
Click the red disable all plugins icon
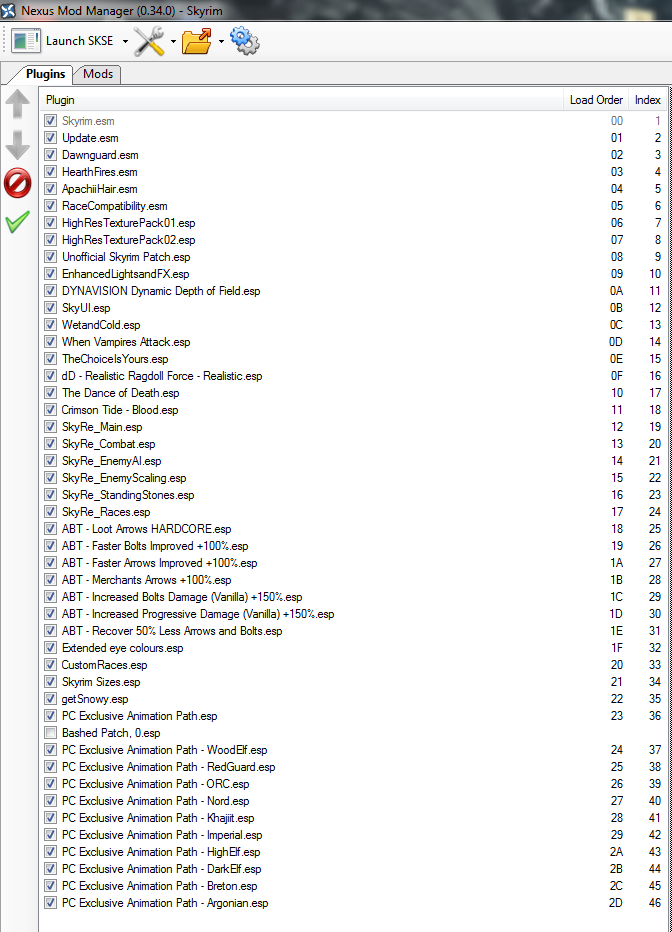[x=18, y=183]
